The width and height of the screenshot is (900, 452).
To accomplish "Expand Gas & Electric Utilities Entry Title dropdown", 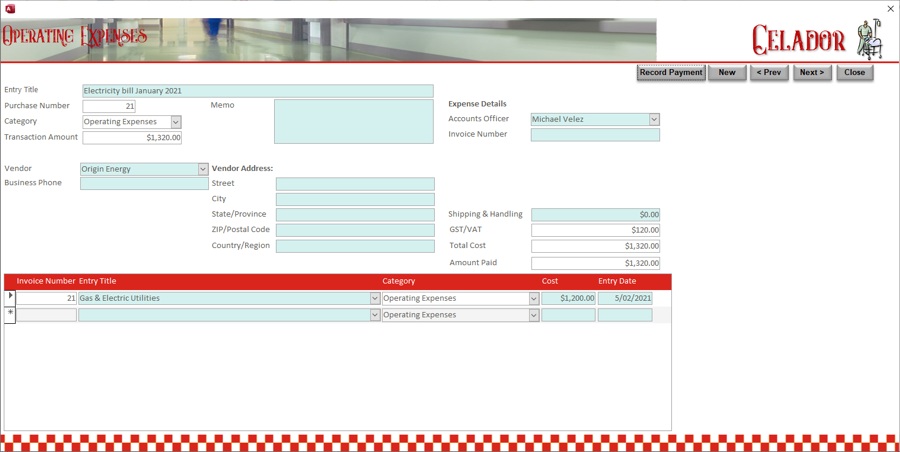I will click(x=375, y=299).
